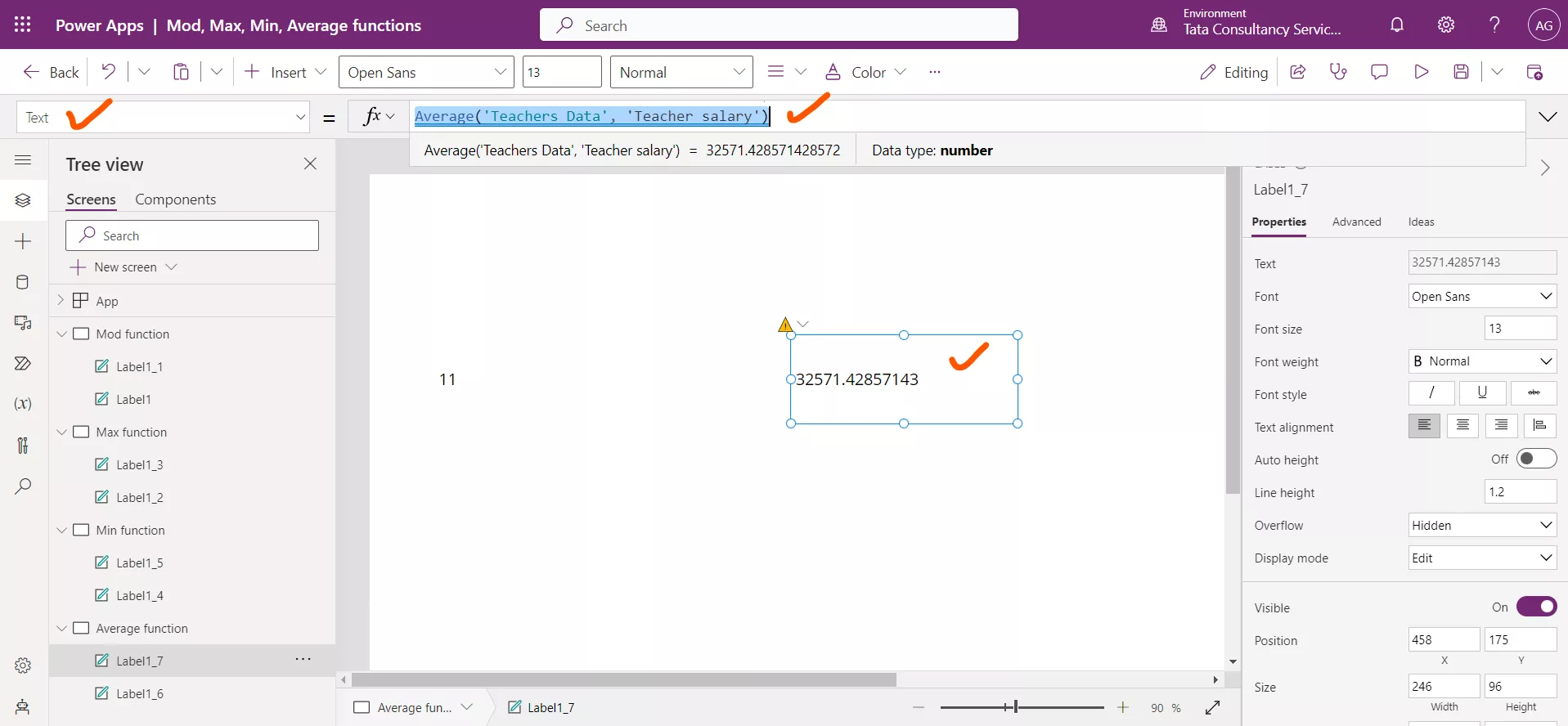Click the Share app icon

click(x=1297, y=72)
